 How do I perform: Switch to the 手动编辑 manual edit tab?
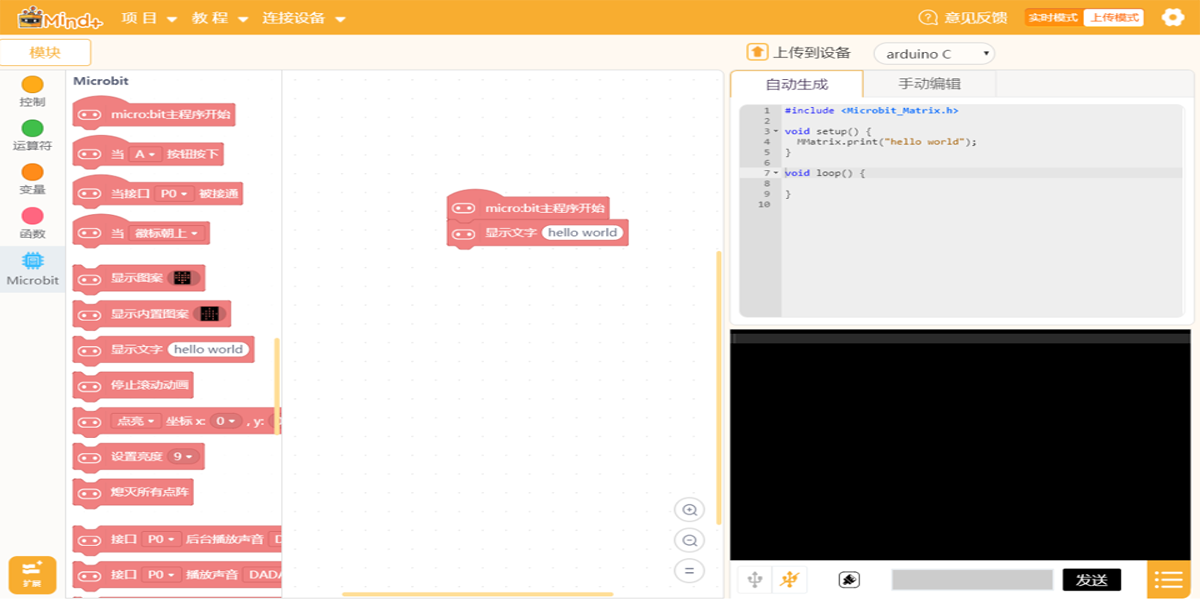click(931, 85)
